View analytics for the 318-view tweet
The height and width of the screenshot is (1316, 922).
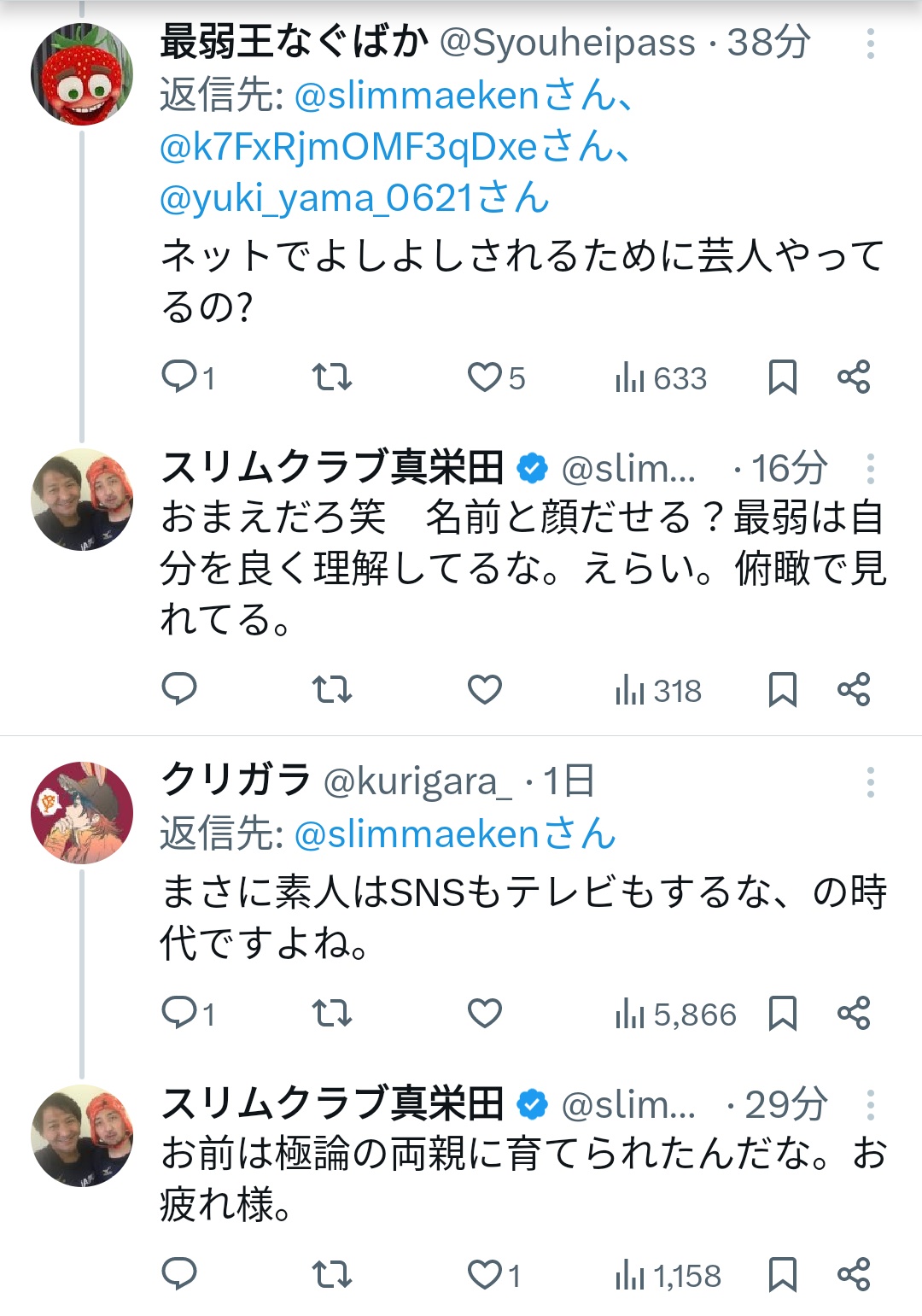pos(659,690)
